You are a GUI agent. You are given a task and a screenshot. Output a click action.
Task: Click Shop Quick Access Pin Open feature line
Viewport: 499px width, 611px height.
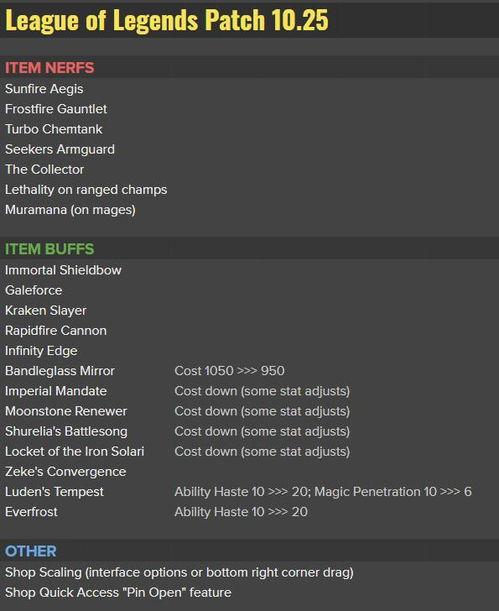(118, 593)
